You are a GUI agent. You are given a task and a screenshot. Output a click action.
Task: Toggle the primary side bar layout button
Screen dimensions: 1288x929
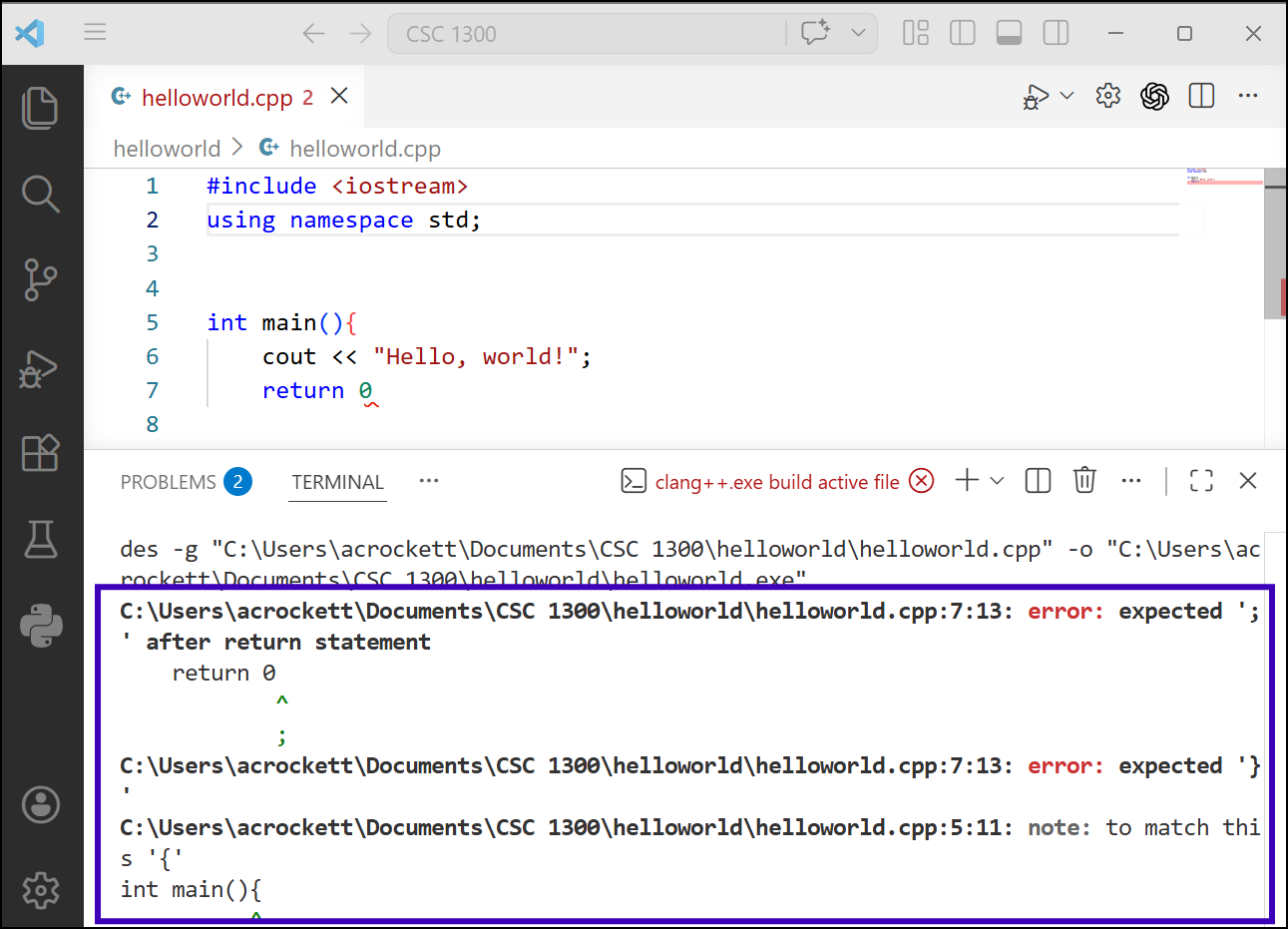[x=963, y=33]
